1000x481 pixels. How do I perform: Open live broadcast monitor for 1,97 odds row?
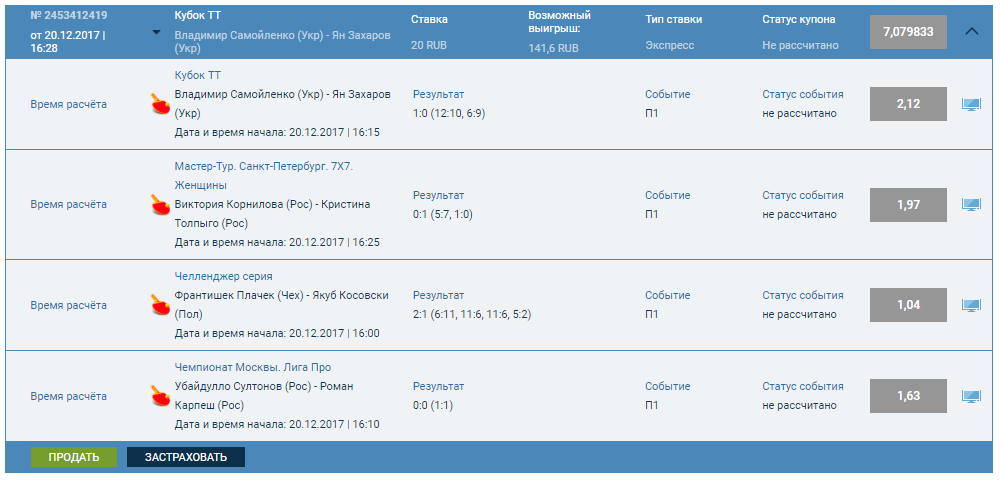pos(970,204)
